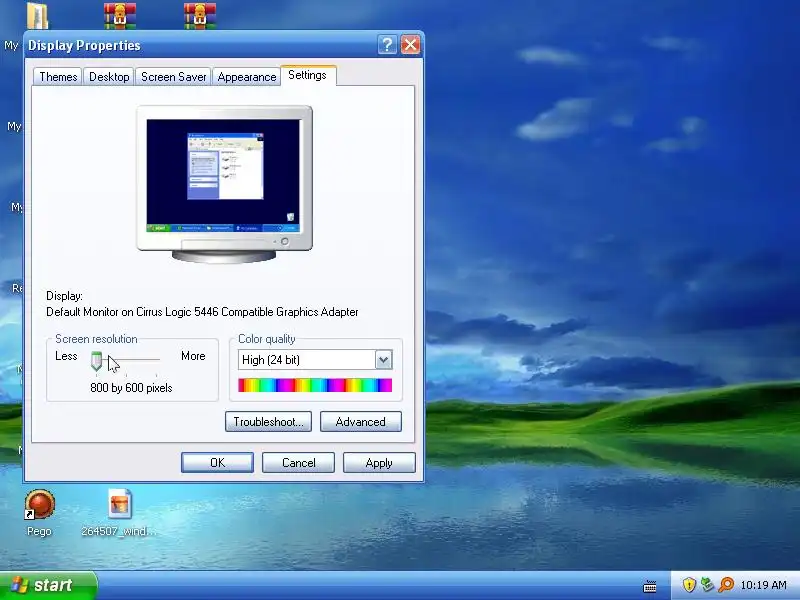This screenshot has height=600, width=800.
Task: Click the taskbar clock showing 10:19 AM
Action: pos(763,585)
